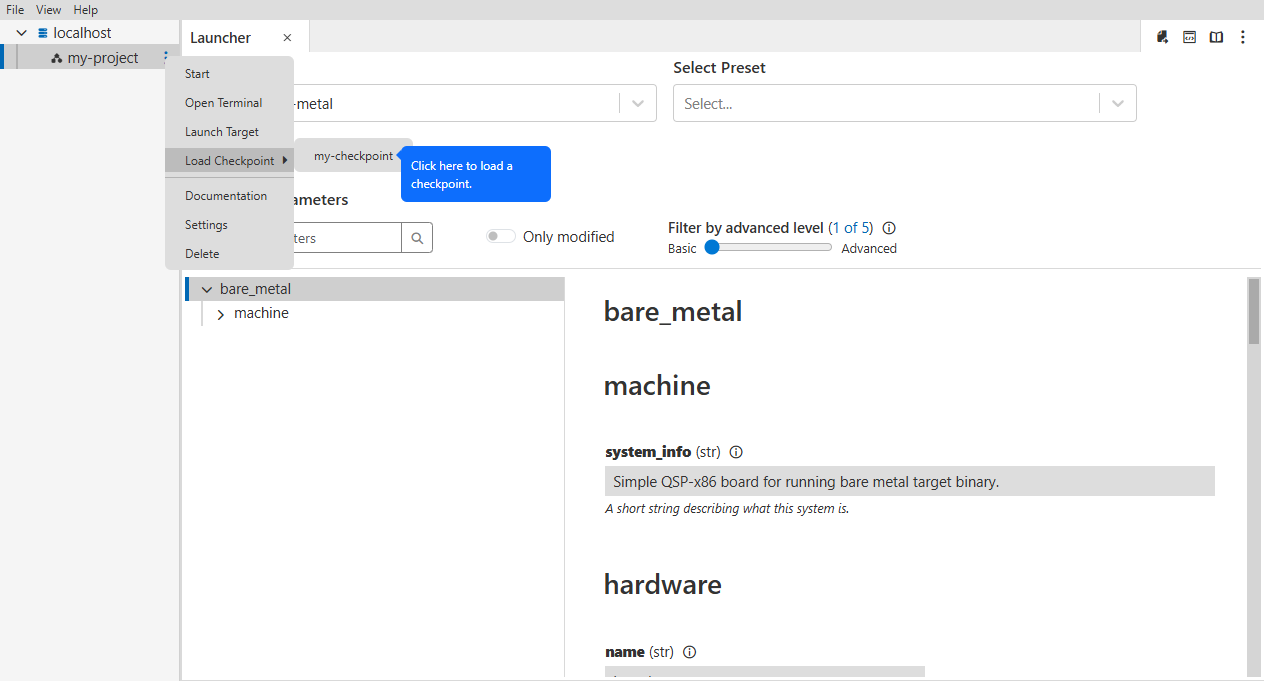
Task: Click the info icon beside system_info
Action: [736, 452]
